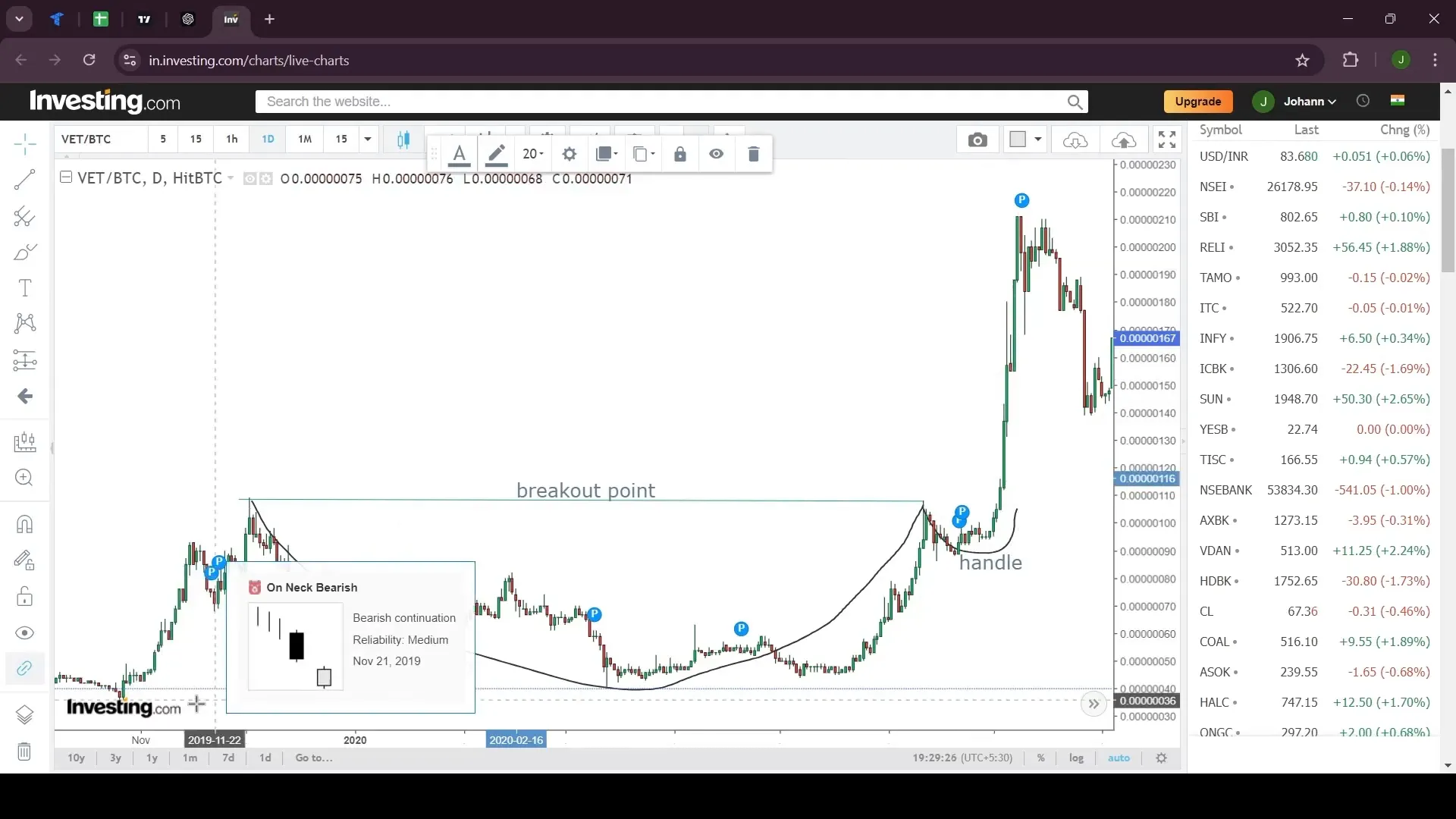Select the 1M interval
Image resolution: width=1456 pixels, height=819 pixels.
(x=305, y=140)
